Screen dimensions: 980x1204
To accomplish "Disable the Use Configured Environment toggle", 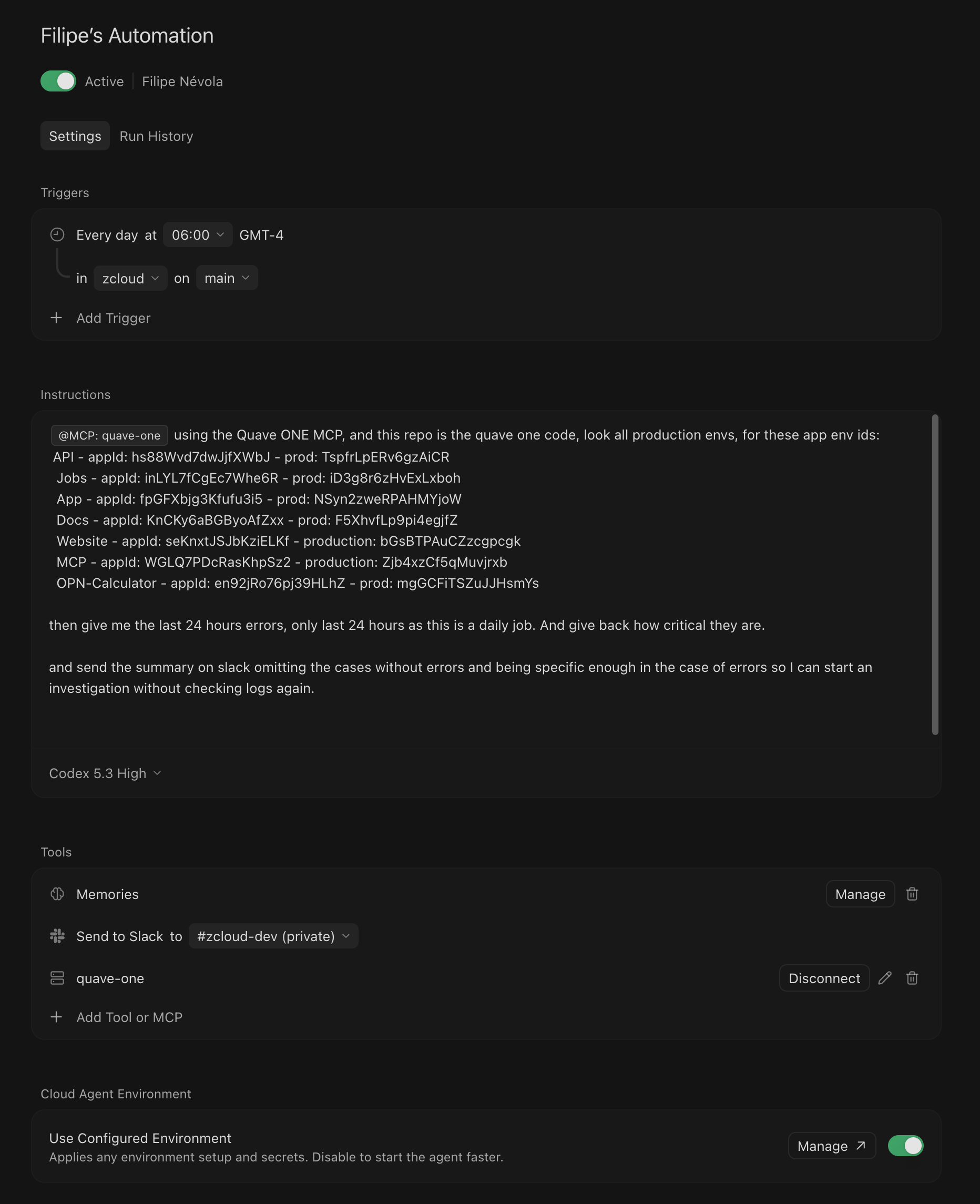I will [905, 1146].
